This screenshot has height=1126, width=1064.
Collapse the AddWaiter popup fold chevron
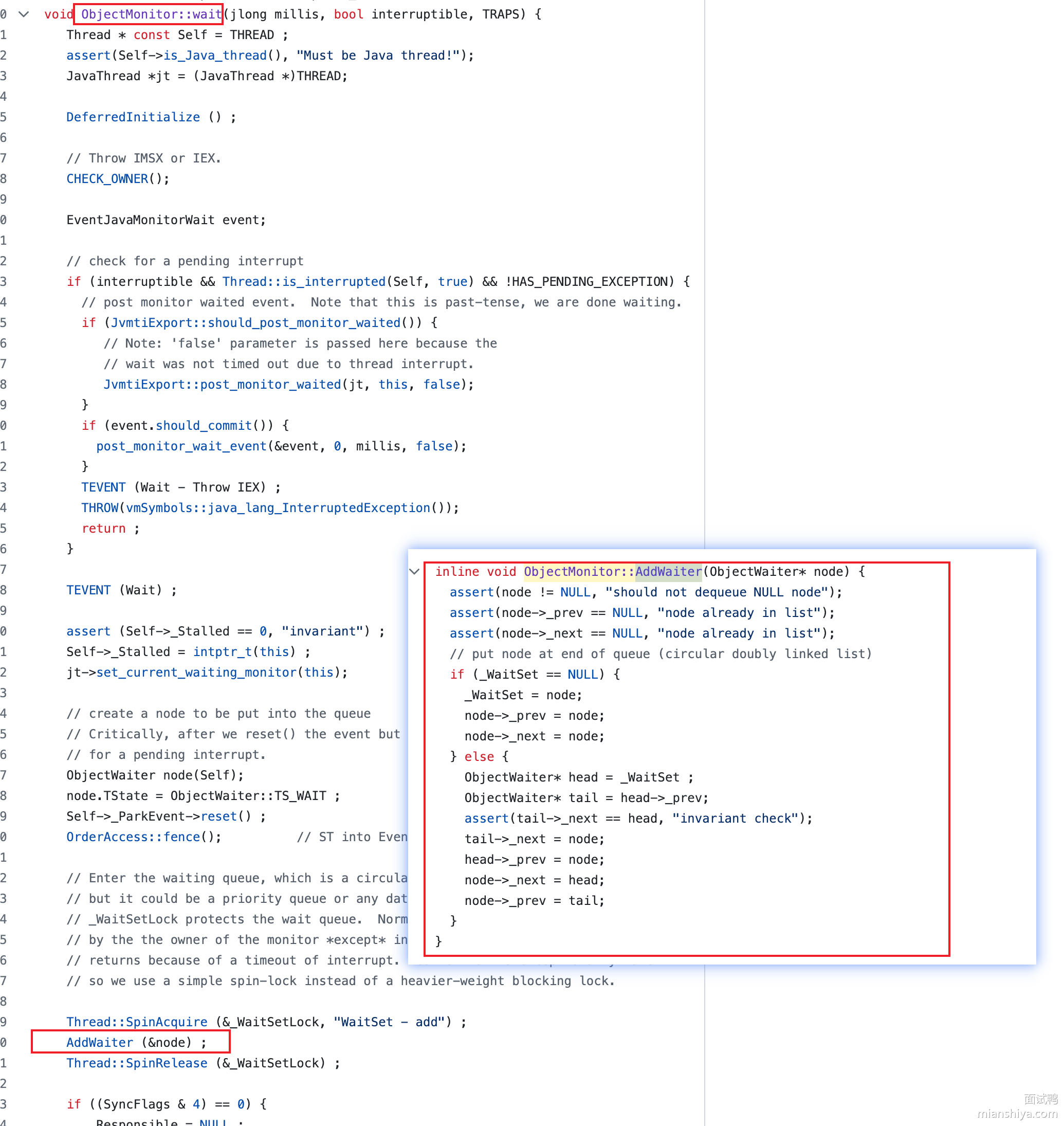point(414,571)
